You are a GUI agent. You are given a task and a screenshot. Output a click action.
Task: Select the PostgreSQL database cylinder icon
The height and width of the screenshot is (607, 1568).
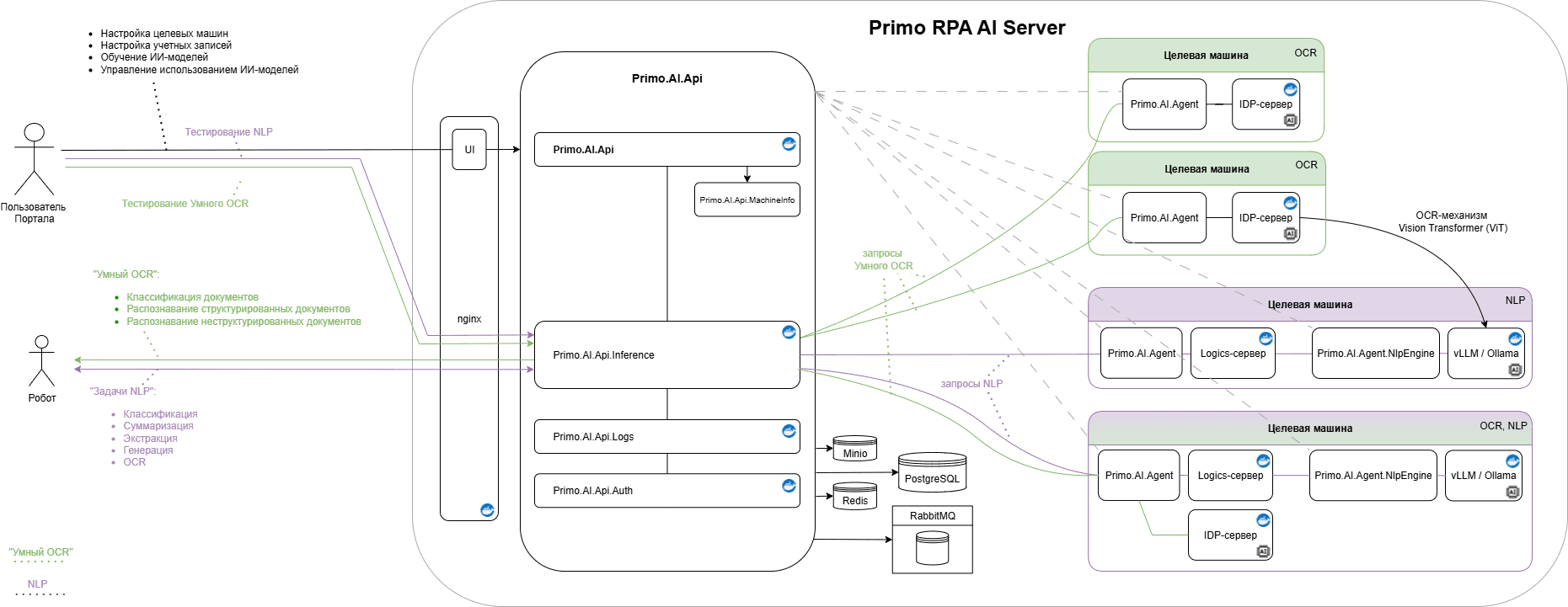pyautogui.click(x=932, y=472)
